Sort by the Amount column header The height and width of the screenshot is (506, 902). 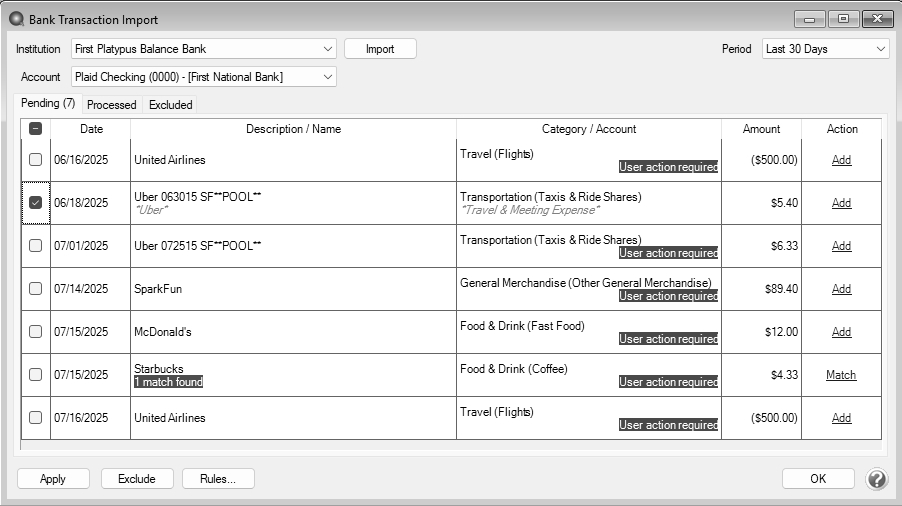pyautogui.click(x=761, y=129)
